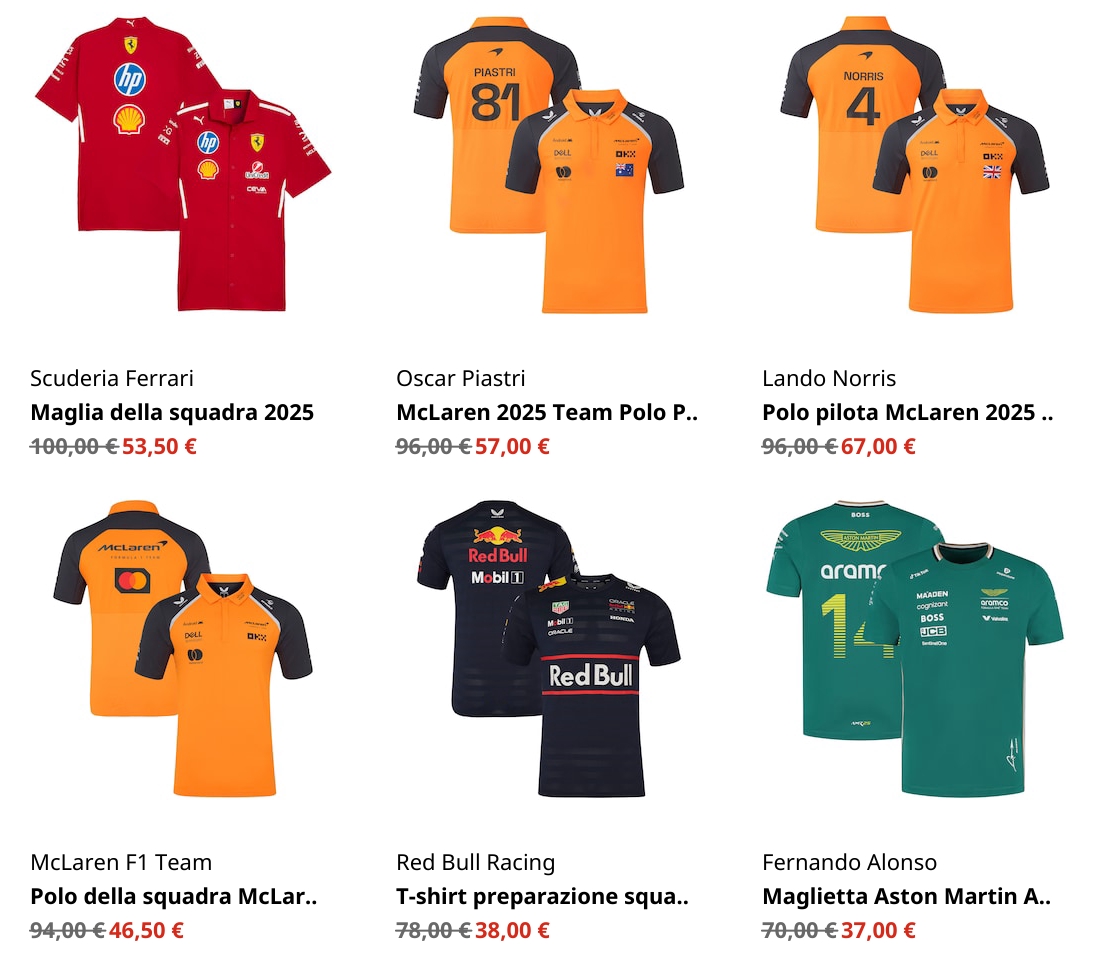Click the 'Maglietta Aston Martin A..' title
1100x968 pixels.
(x=906, y=896)
